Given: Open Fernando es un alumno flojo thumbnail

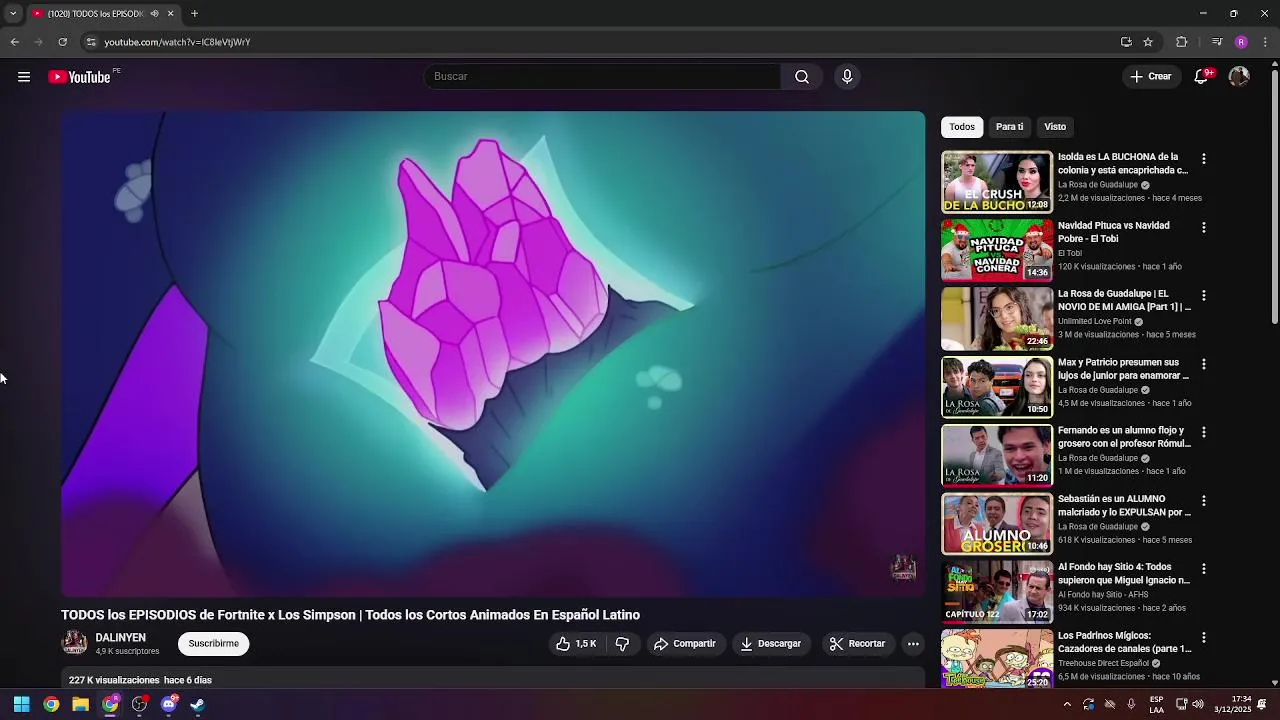Looking at the screenshot, I should coord(997,455).
